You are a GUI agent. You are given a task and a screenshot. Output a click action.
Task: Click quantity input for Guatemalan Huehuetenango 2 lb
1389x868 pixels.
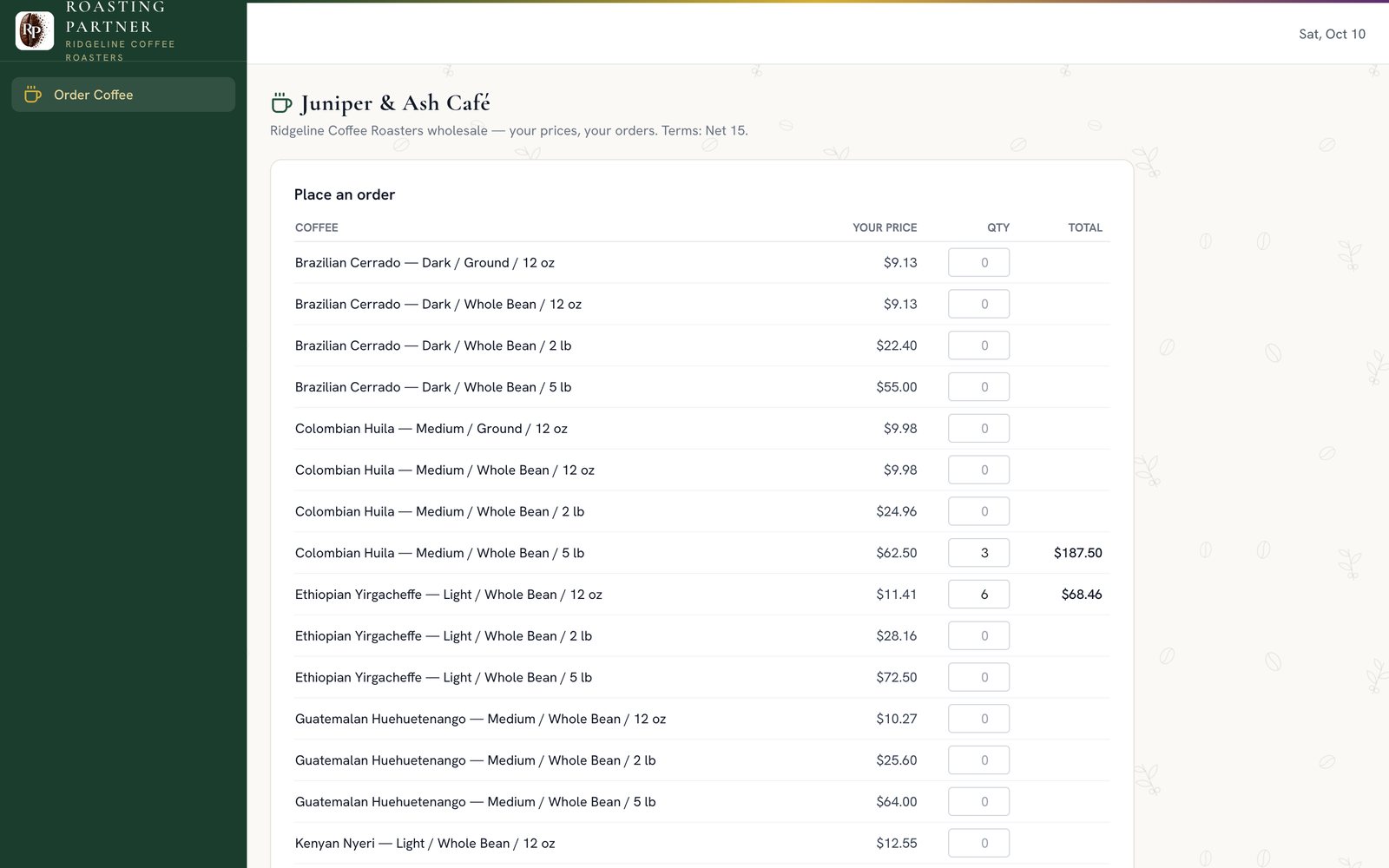pyautogui.click(x=978, y=760)
